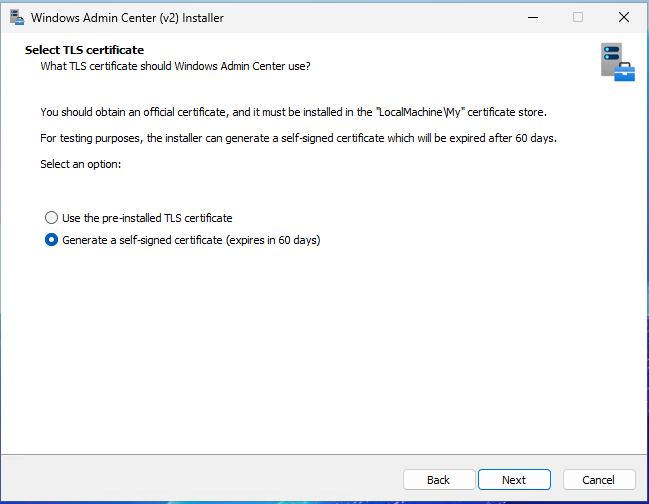Close the Windows Admin Center installer
The height and width of the screenshot is (504, 649).
(x=624, y=17)
